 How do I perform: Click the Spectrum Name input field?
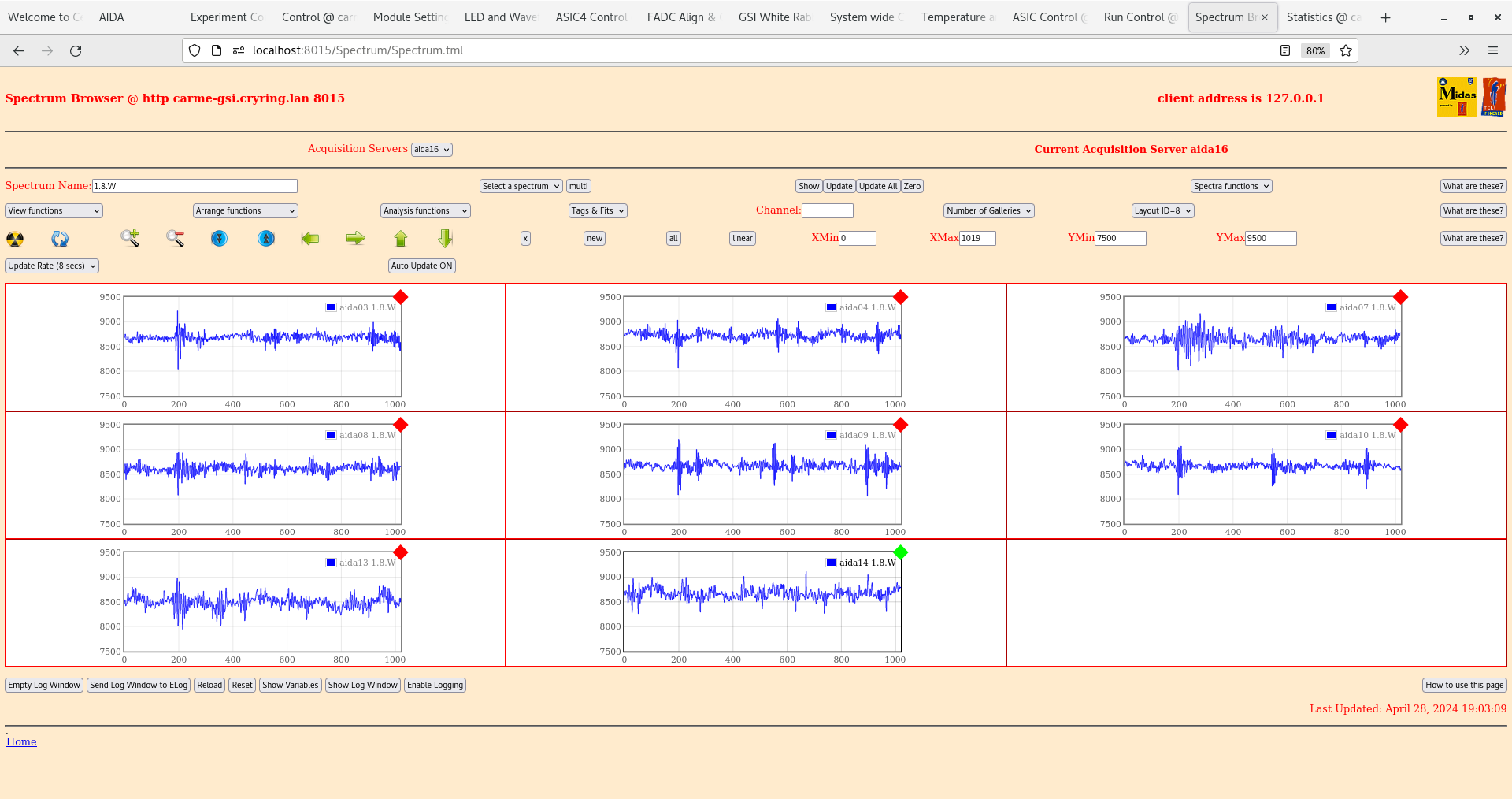[195, 186]
